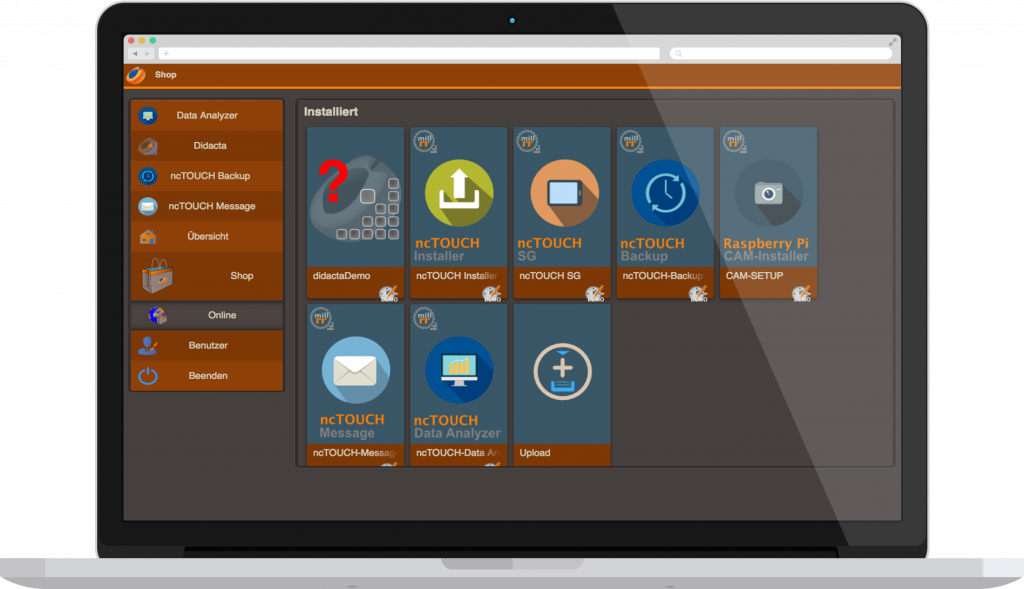The width and height of the screenshot is (1024, 589).
Task: Click the 'Upload' tile caption
Action: pos(535,453)
